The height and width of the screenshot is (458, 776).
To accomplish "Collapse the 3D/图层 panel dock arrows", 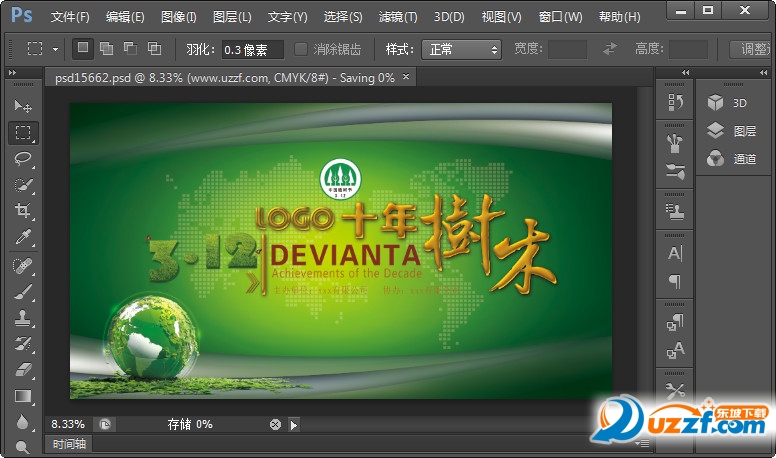I will [764, 72].
